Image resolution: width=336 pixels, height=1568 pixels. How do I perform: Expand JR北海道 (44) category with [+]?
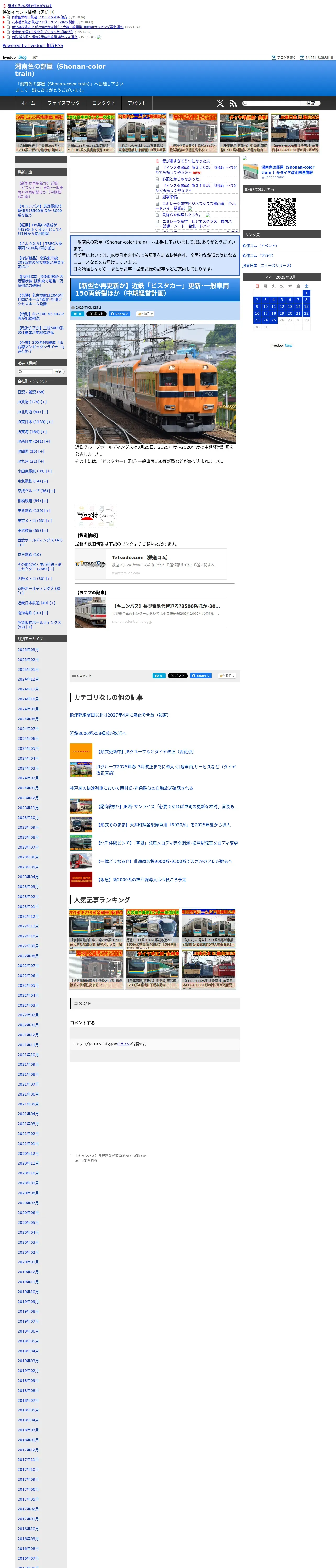coord(45,412)
